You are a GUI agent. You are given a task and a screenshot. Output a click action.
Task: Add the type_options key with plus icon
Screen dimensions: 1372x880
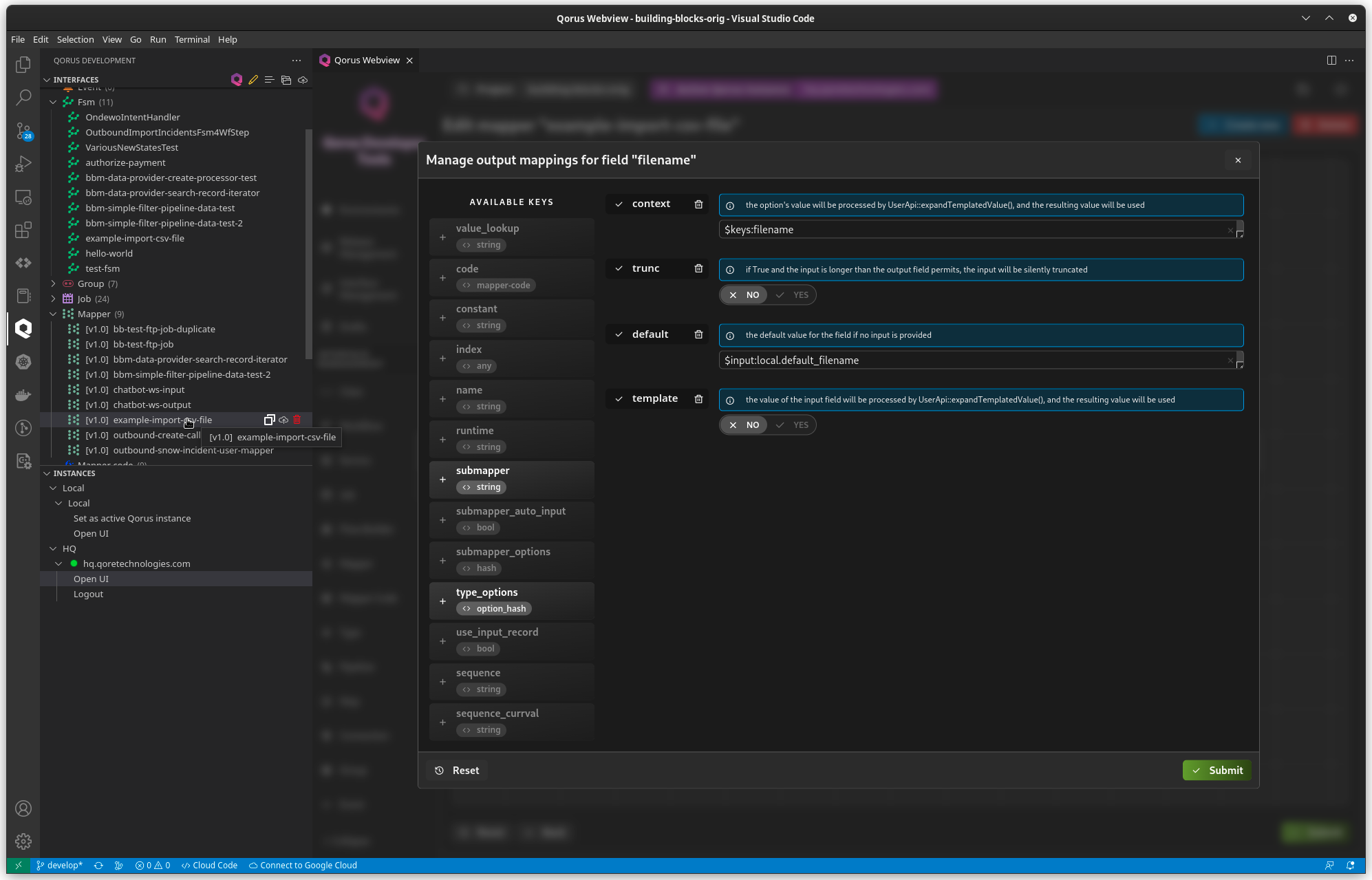442,601
